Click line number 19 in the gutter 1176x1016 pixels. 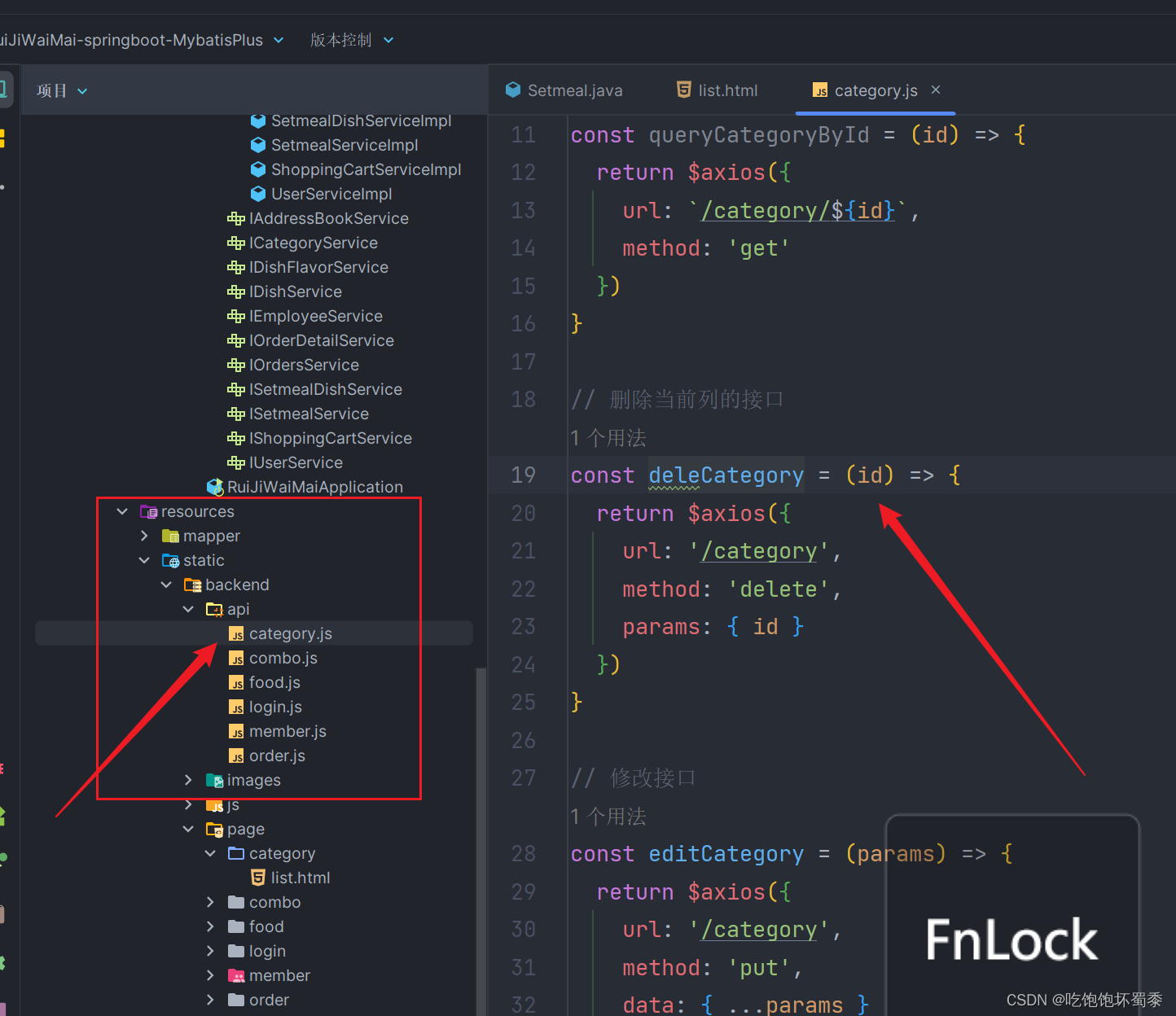click(524, 475)
